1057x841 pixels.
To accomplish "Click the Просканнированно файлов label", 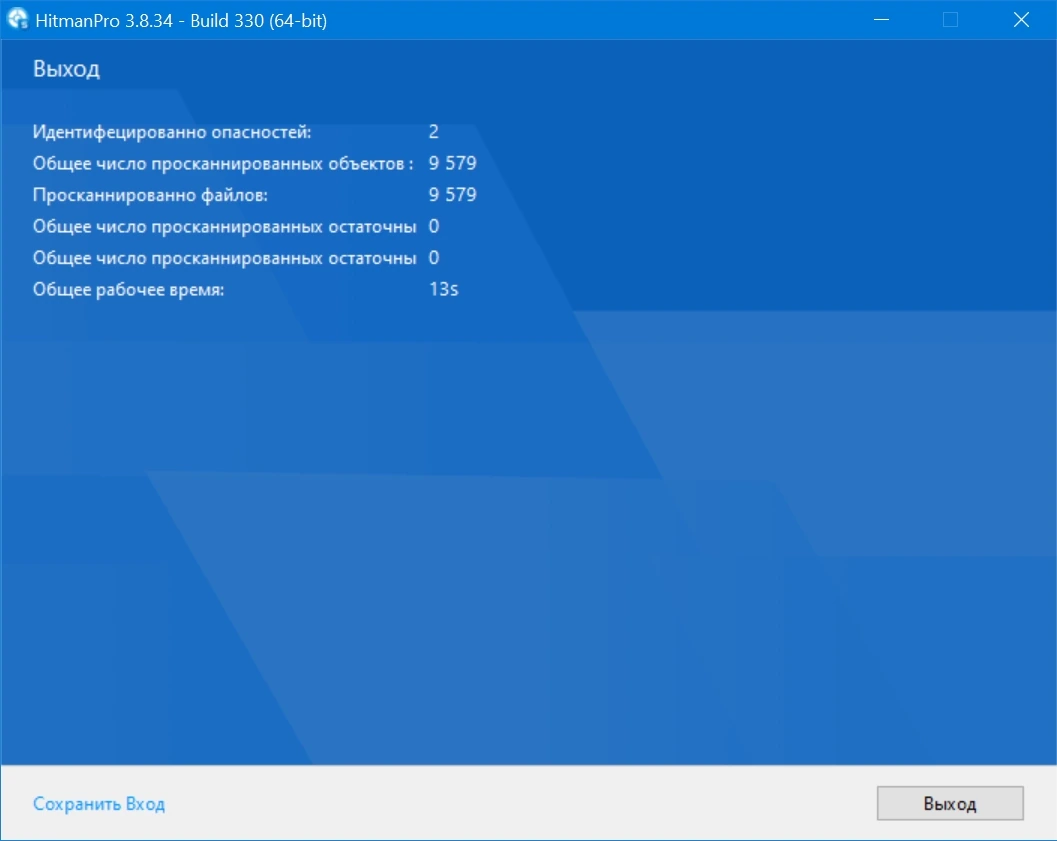I will [150, 195].
